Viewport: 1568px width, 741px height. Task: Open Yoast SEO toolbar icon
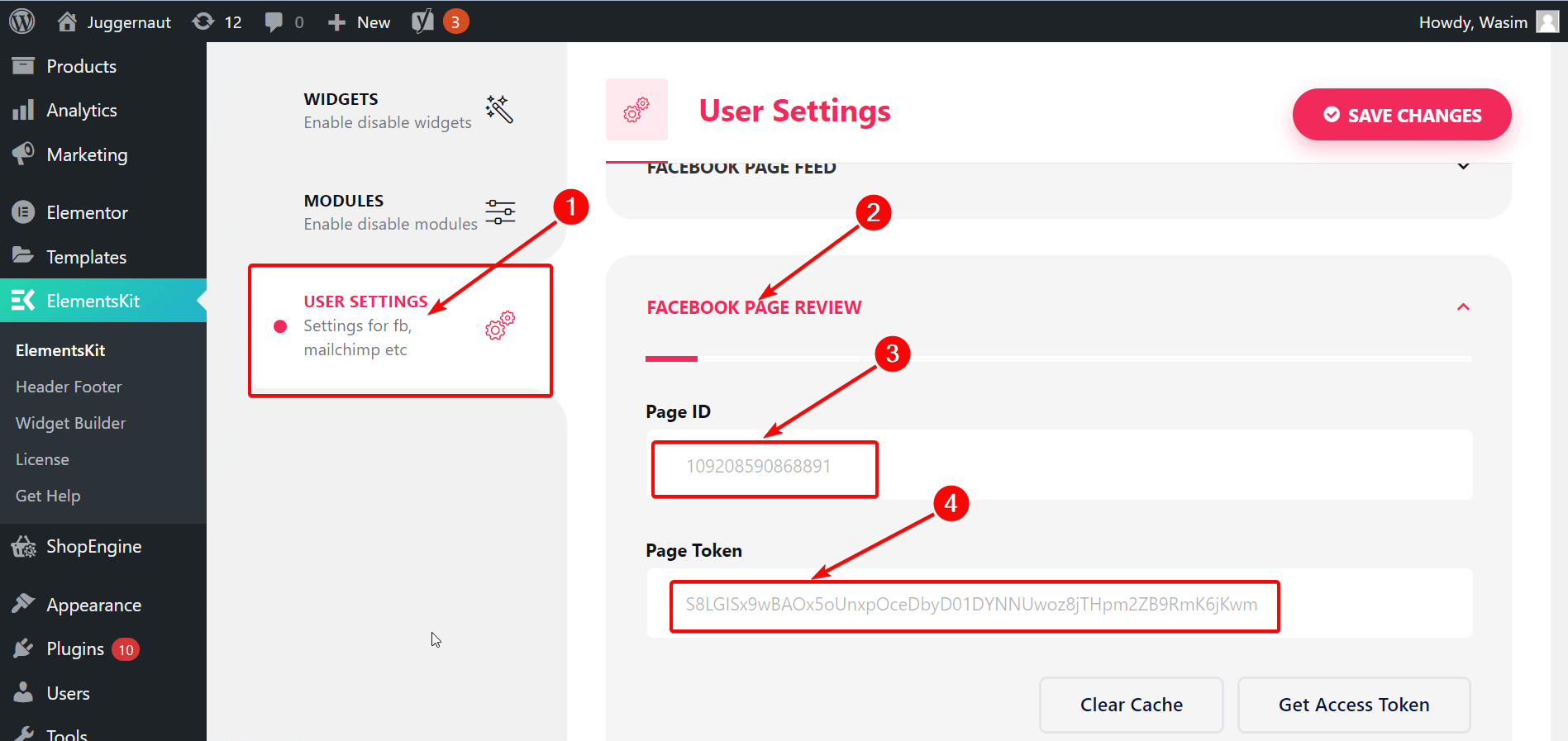(422, 21)
